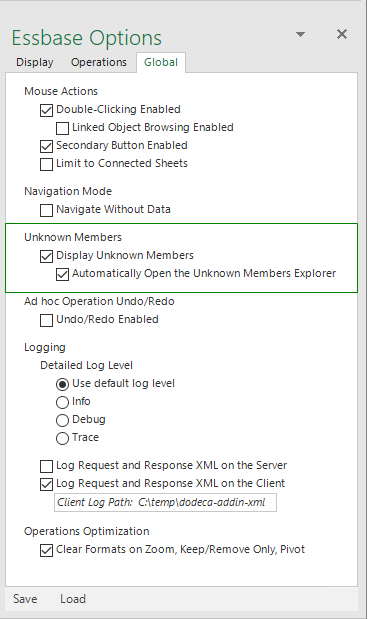368x619 pixels.
Task: Click the Save button
Action: [25, 599]
